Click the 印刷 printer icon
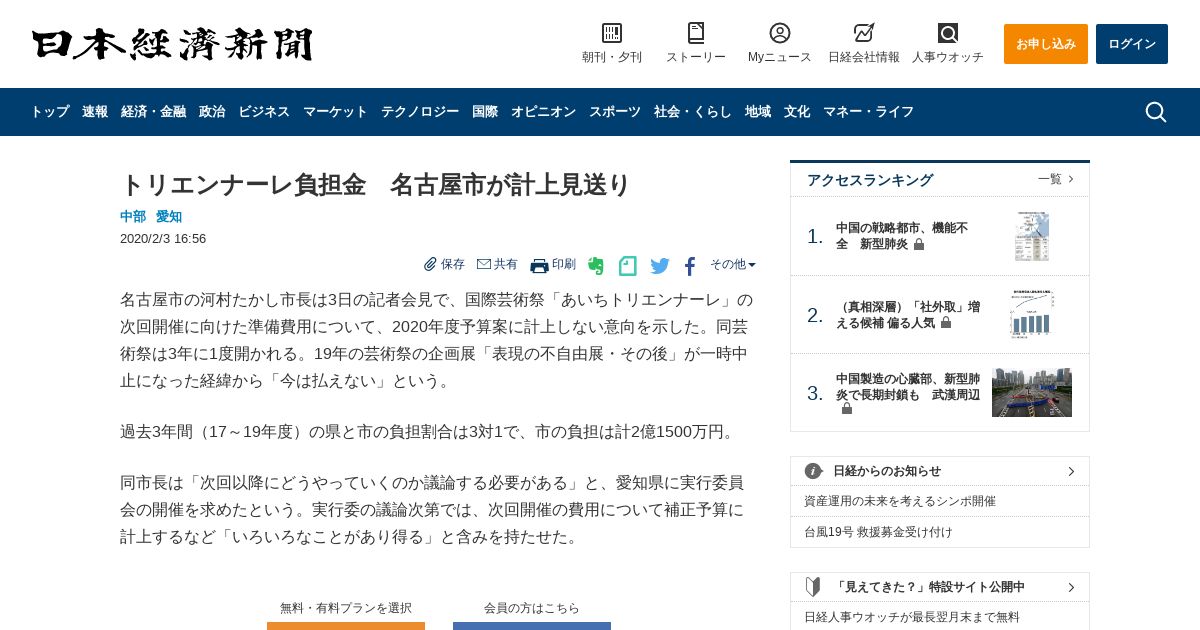This screenshot has height=630, width=1200. pos(539,265)
